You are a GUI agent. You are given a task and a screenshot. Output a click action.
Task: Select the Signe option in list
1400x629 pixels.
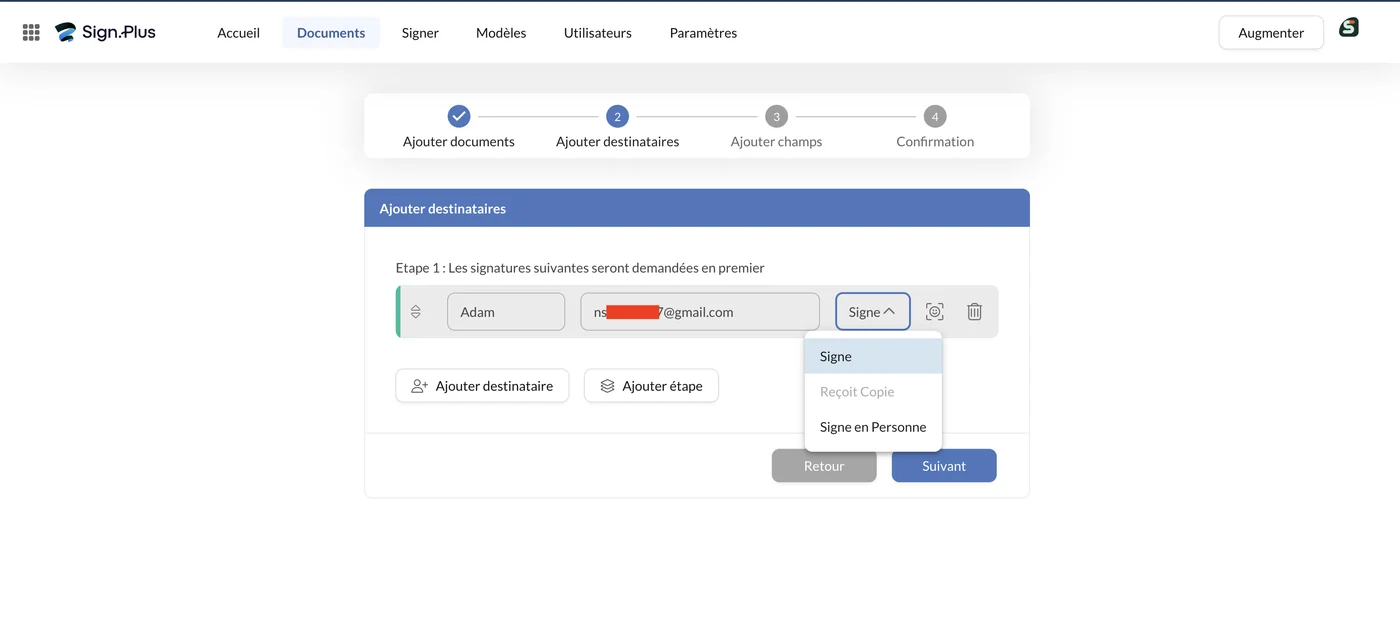click(x=873, y=356)
